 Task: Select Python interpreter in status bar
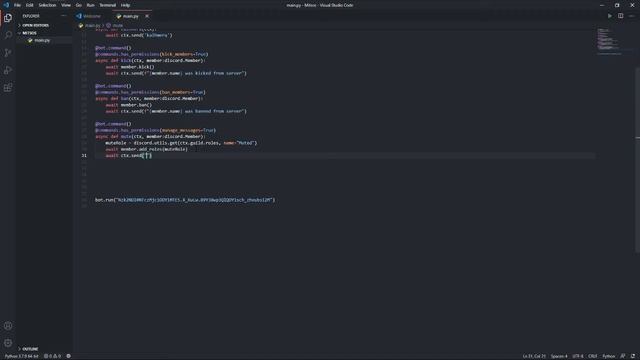click(x=21, y=356)
